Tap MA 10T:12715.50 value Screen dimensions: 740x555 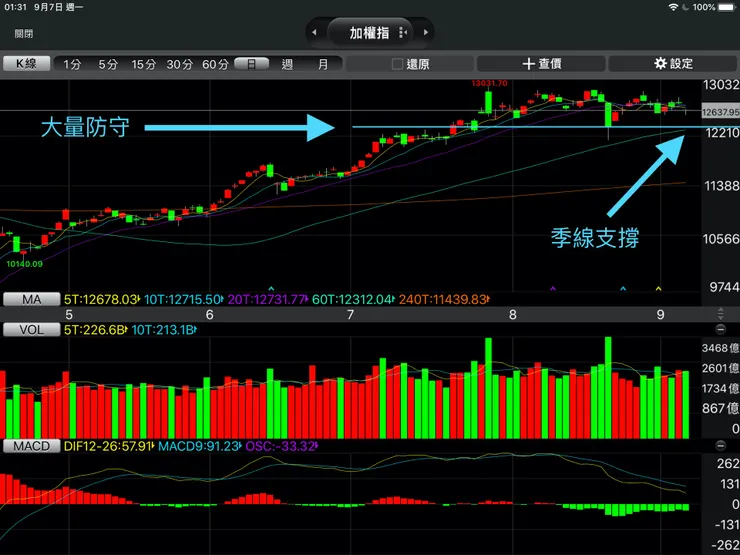coord(184,299)
